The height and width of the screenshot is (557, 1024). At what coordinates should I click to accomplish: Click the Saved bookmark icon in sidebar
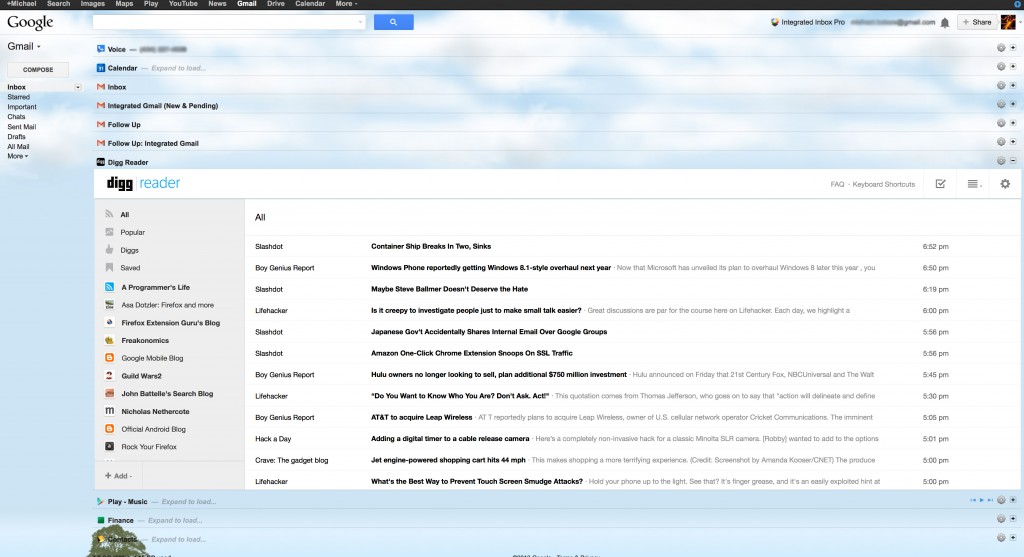pyautogui.click(x=110, y=268)
